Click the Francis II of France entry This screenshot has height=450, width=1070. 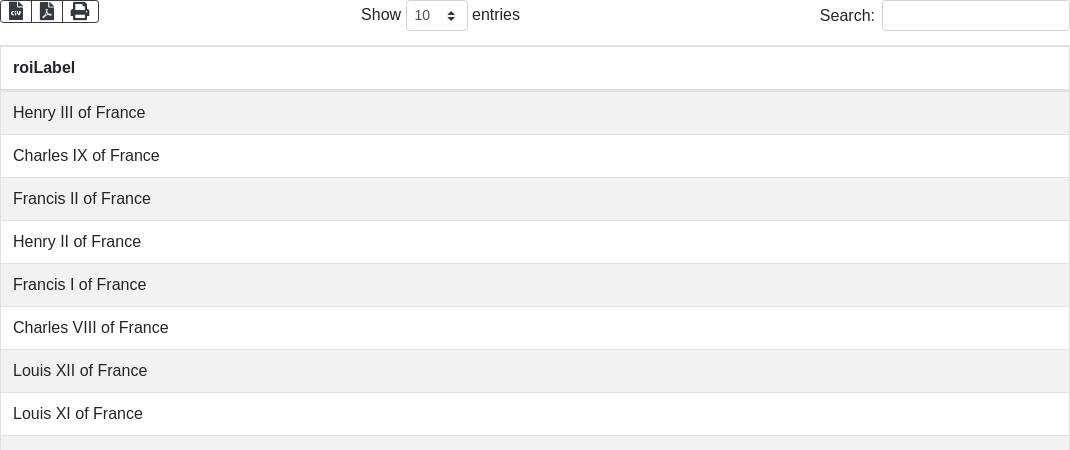click(82, 199)
